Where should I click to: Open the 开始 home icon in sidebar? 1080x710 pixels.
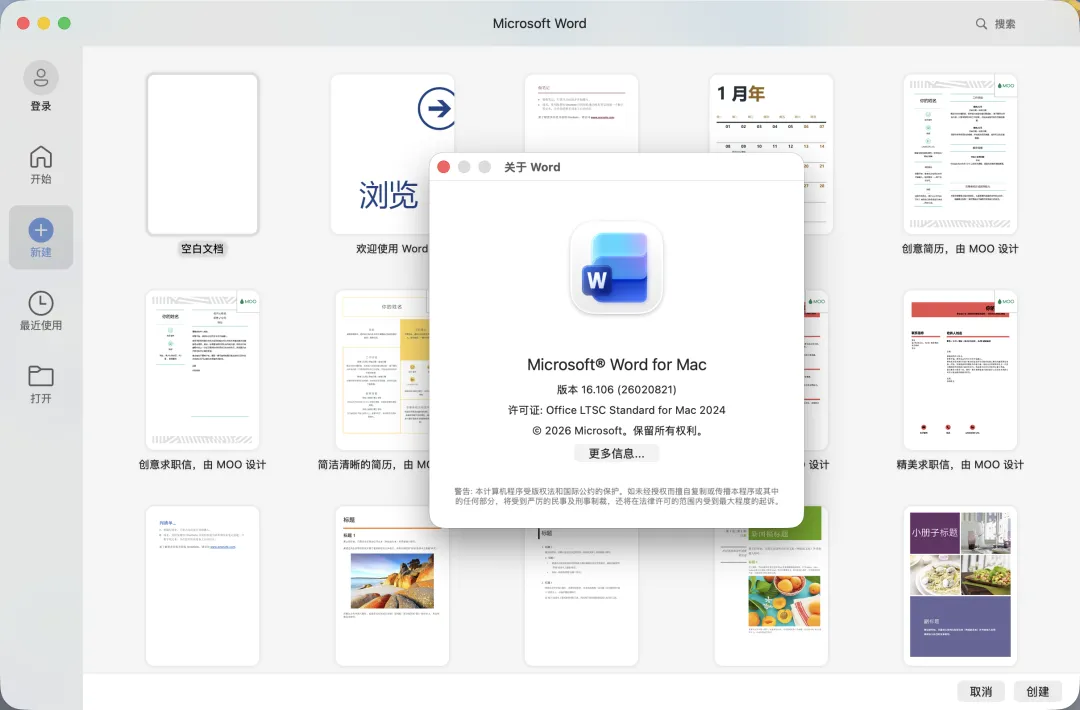point(41,157)
